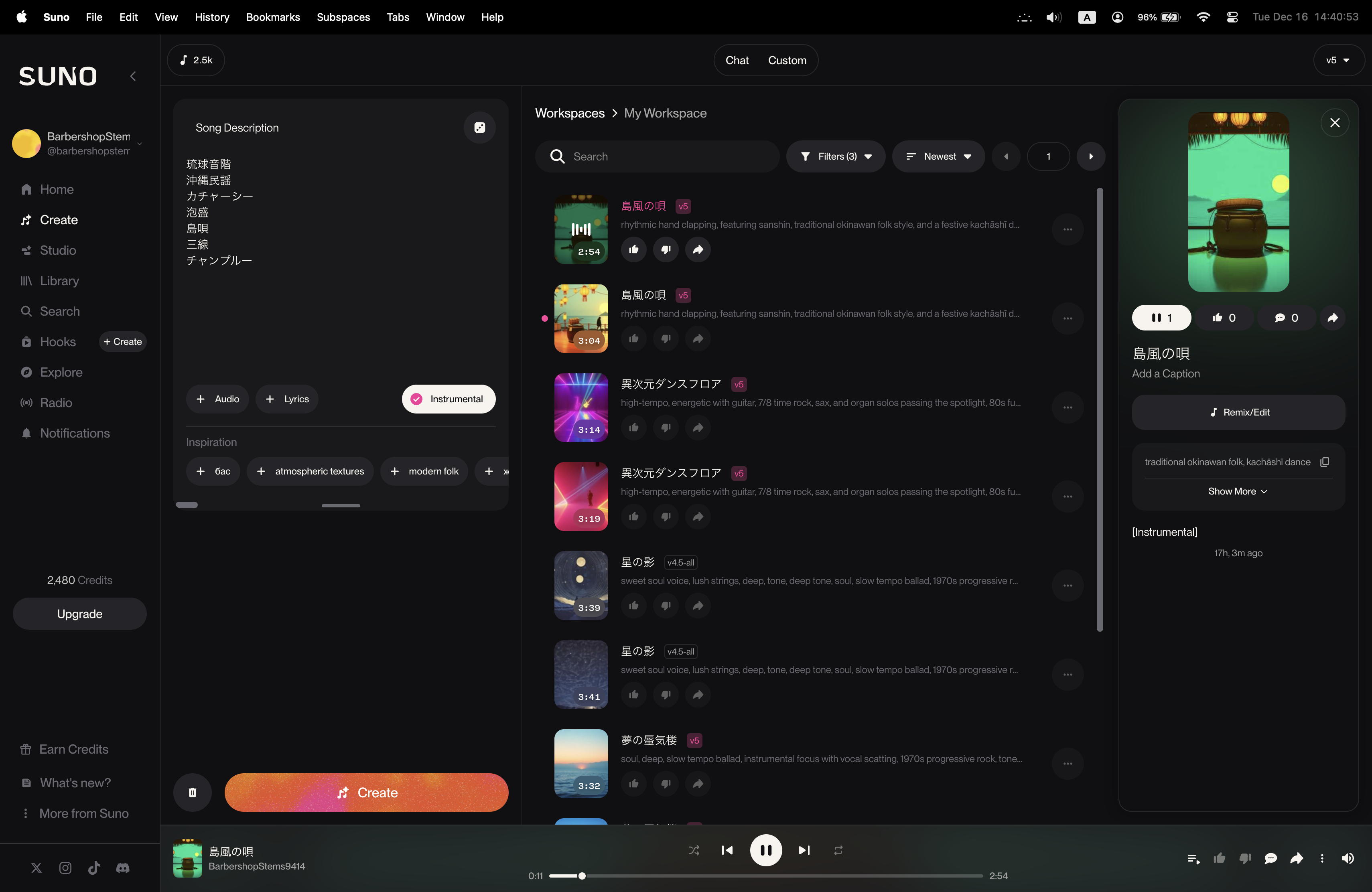Screen dimensions: 1372x892
Task: Copy the traditional okinawan folk style text
Action: (x=1325, y=462)
